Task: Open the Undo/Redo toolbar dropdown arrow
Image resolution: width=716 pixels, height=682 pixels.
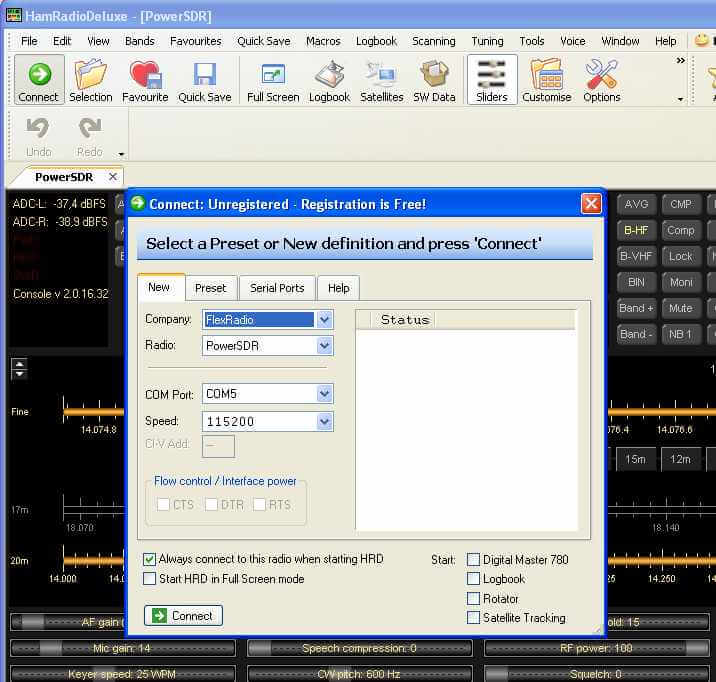Action: pos(121,154)
